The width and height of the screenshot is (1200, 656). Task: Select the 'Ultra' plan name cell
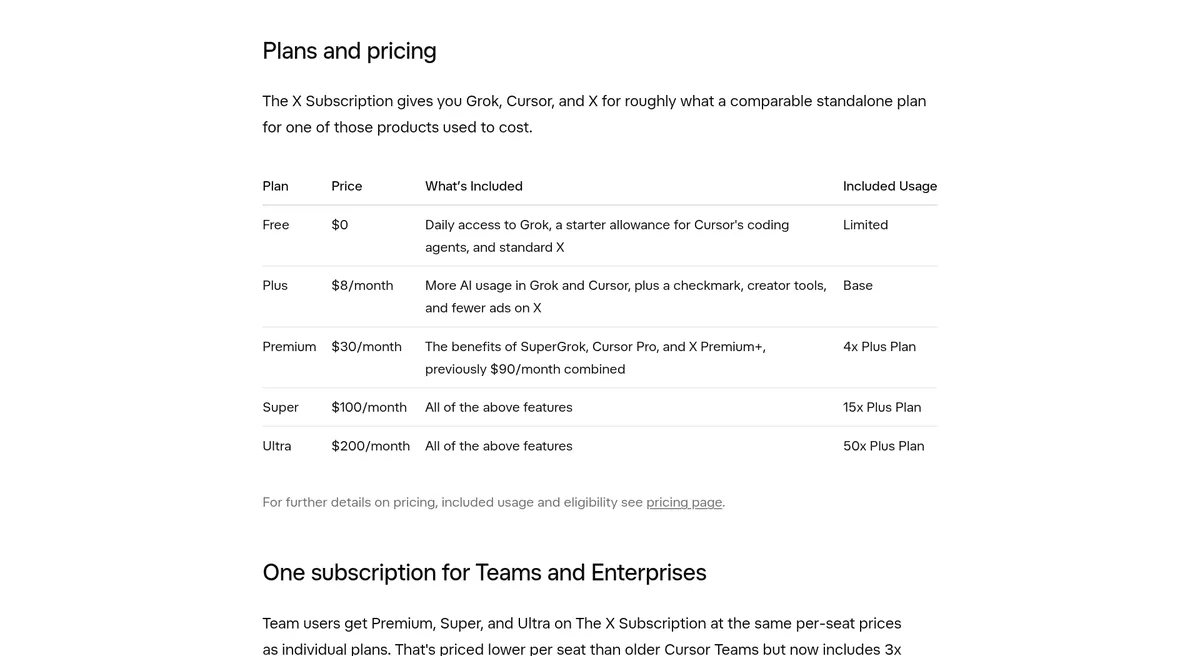[277, 446]
